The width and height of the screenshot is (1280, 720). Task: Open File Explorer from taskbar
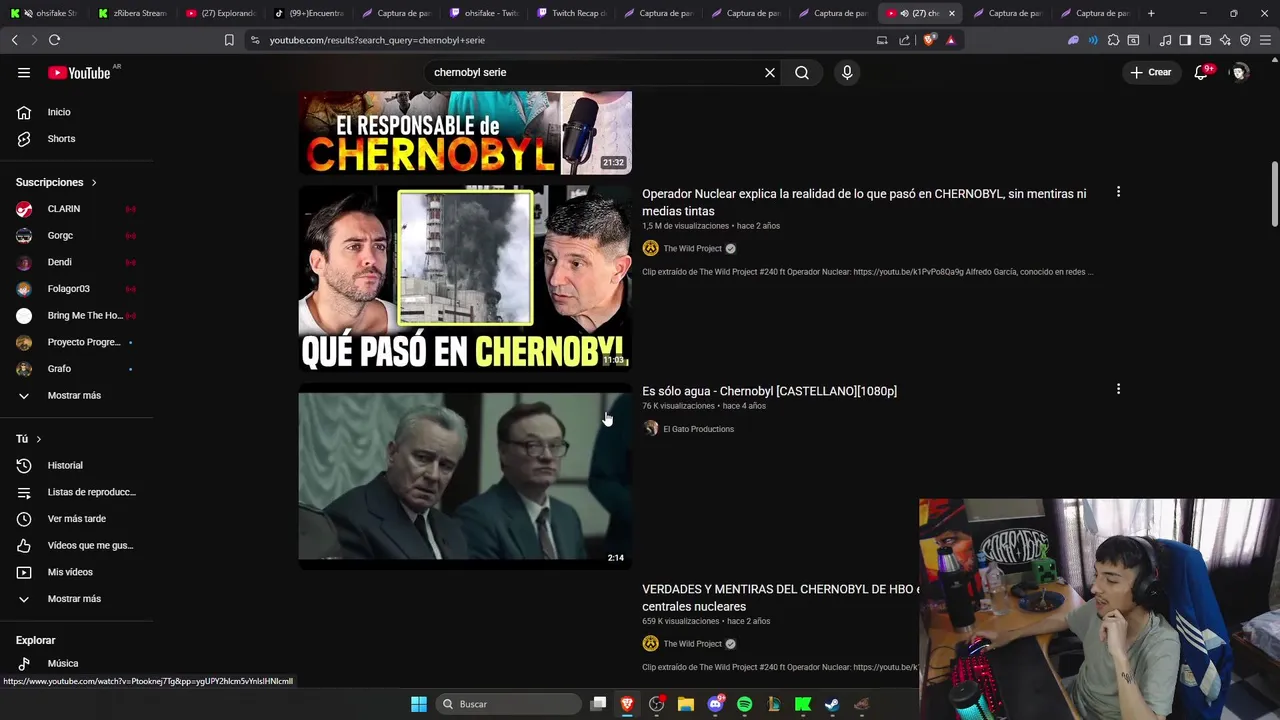(686, 704)
